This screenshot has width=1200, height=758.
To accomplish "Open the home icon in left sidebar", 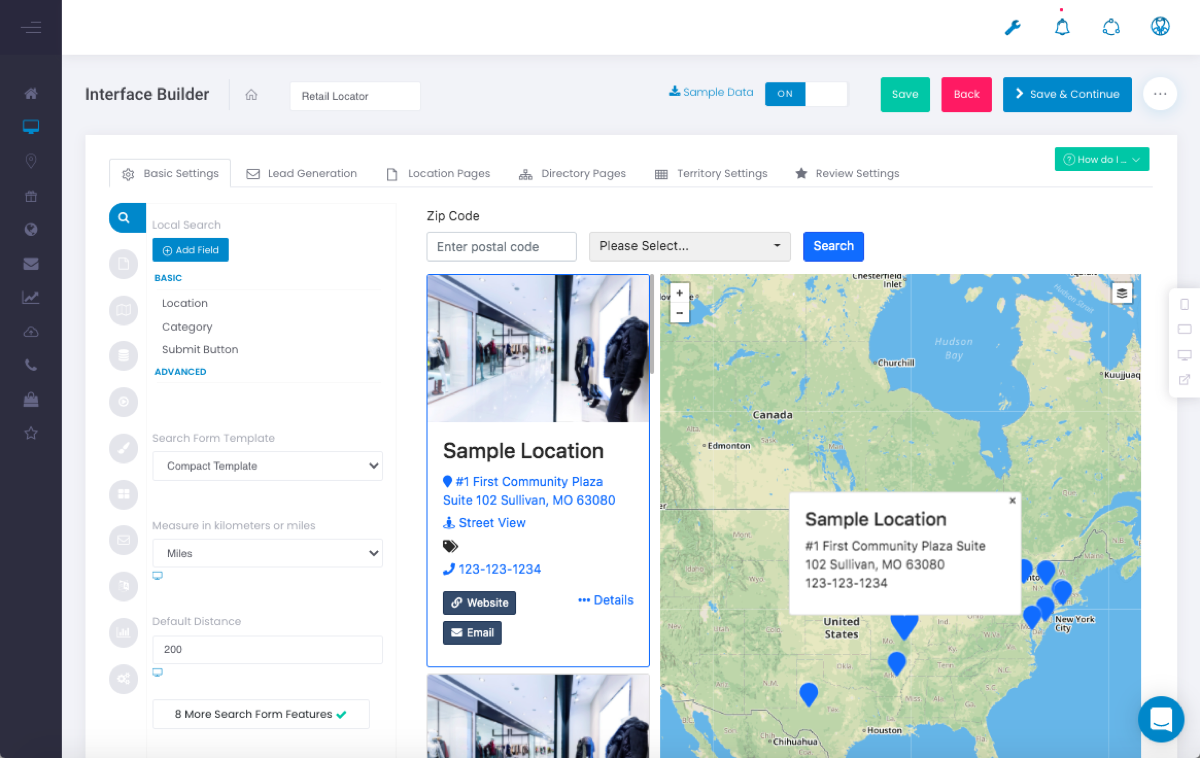I will [30, 92].
